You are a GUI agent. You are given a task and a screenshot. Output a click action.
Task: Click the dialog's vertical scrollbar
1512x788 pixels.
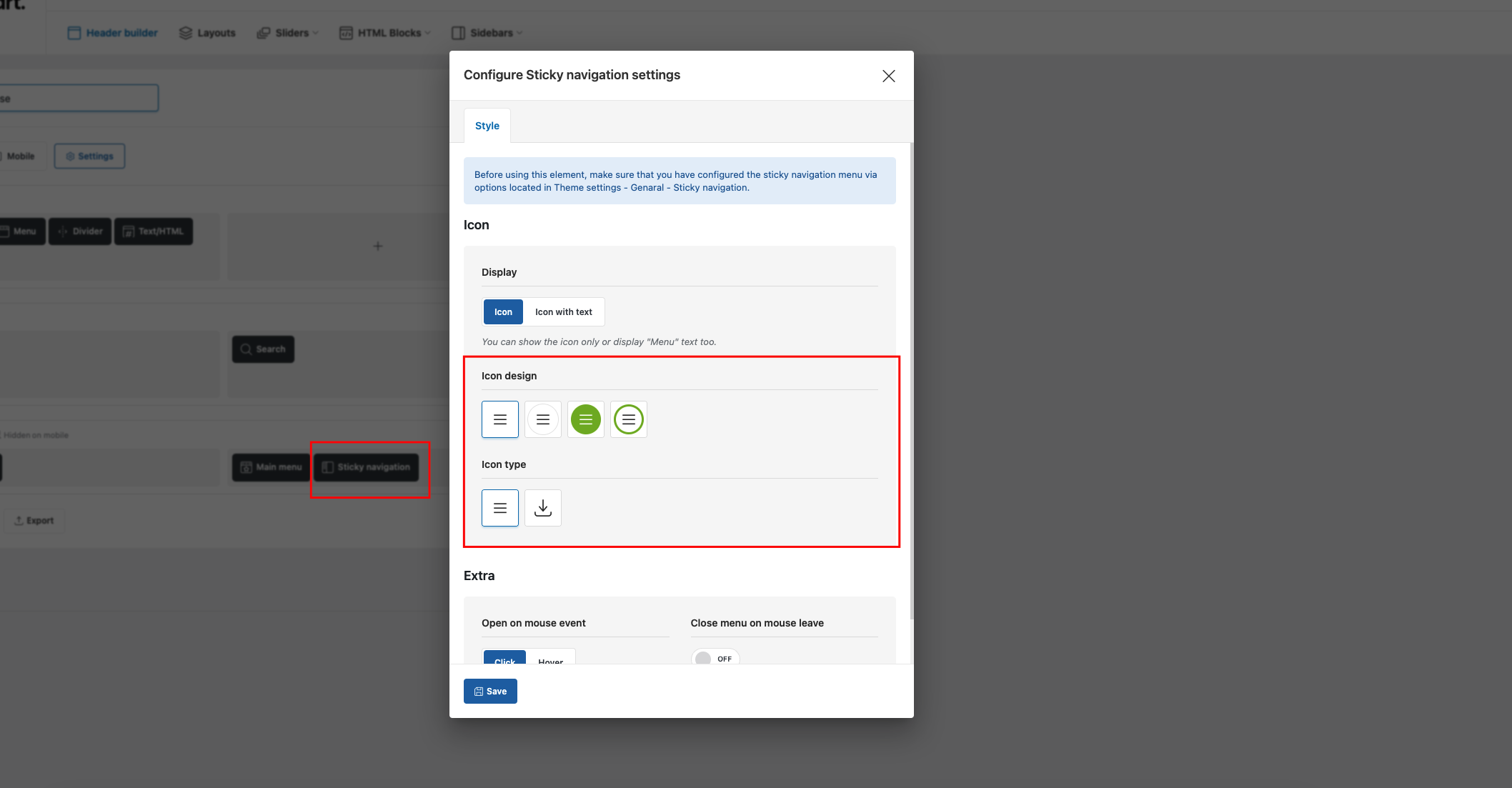coord(912,381)
